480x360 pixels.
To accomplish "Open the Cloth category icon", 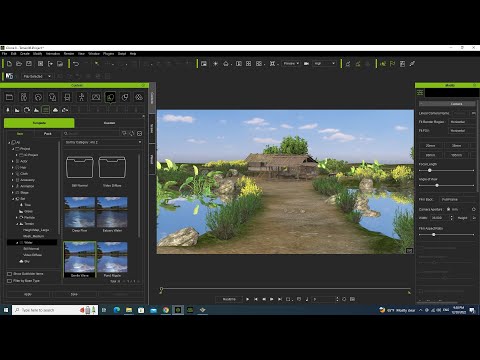I will [x=53, y=97].
